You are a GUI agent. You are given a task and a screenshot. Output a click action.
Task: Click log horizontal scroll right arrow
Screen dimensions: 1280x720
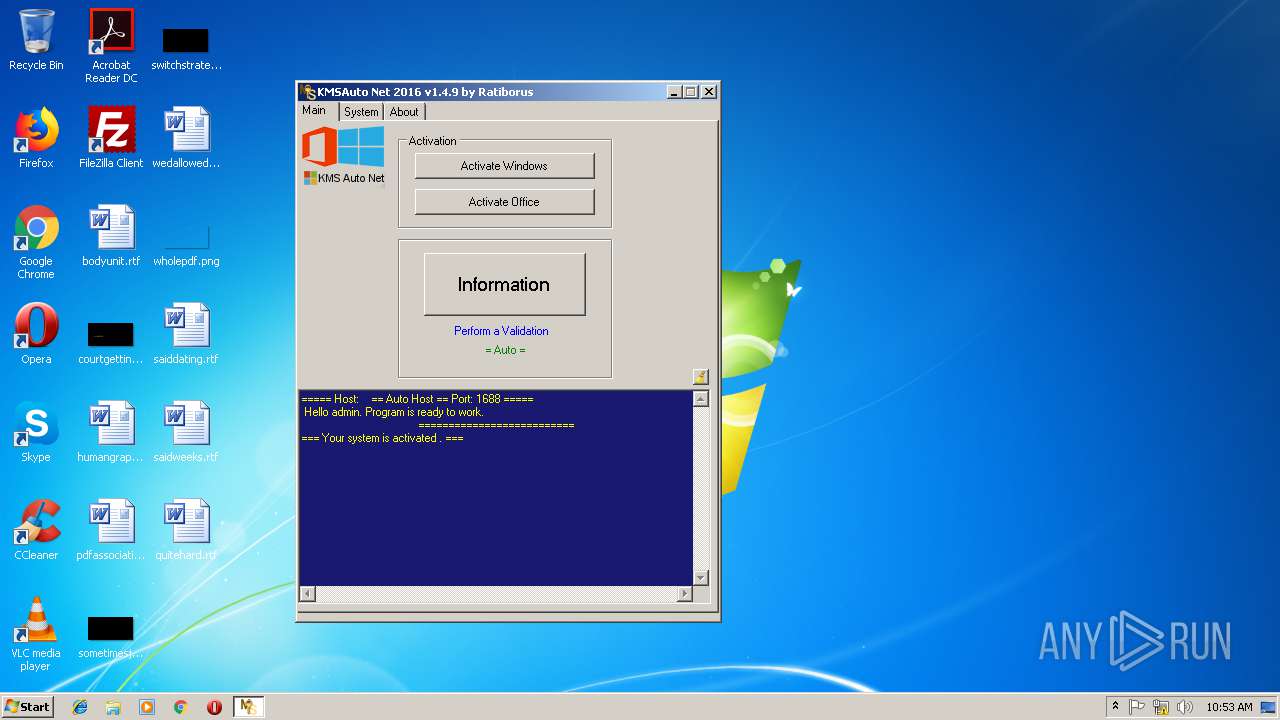[685, 594]
